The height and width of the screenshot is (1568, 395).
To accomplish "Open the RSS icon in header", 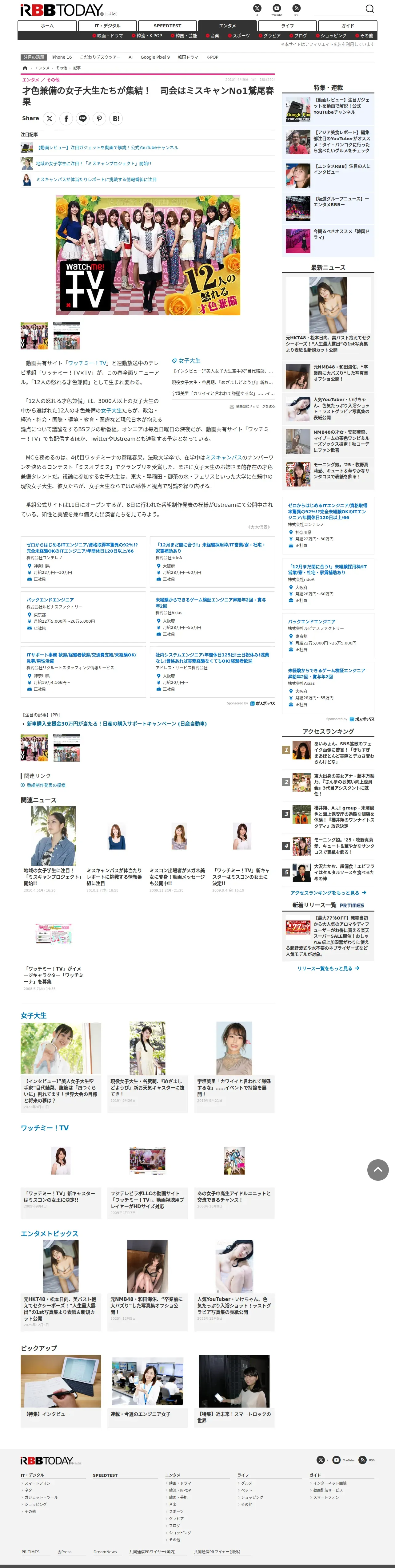I will pyautogui.click(x=296, y=8).
